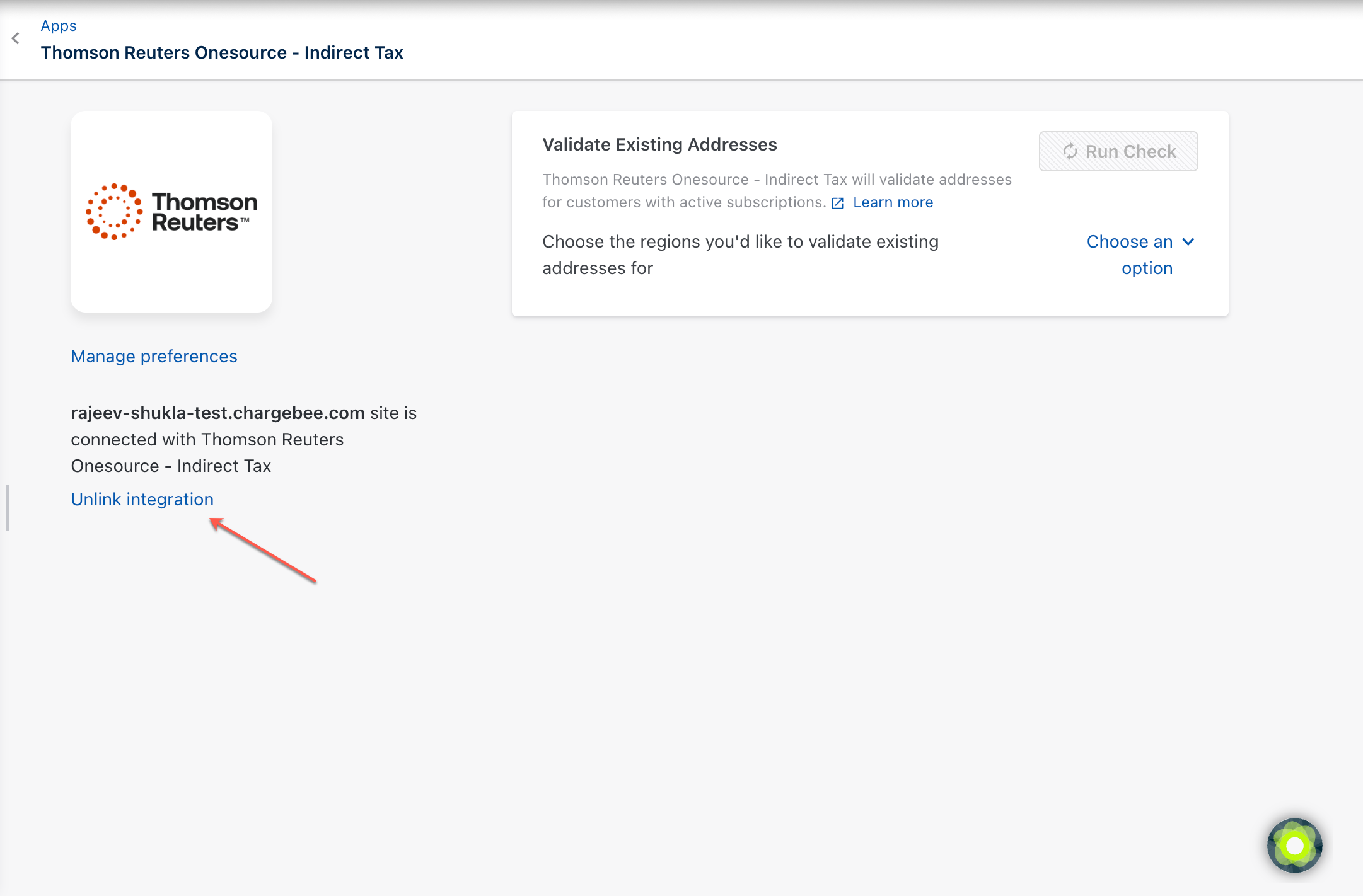Click the back chevron arrow

(x=16, y=38)
